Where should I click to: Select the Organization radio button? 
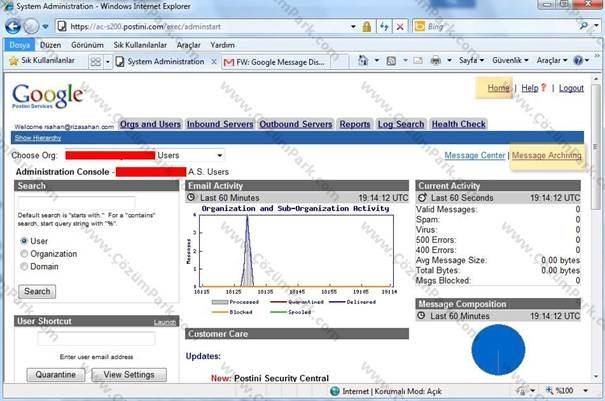tap(24, 254)
